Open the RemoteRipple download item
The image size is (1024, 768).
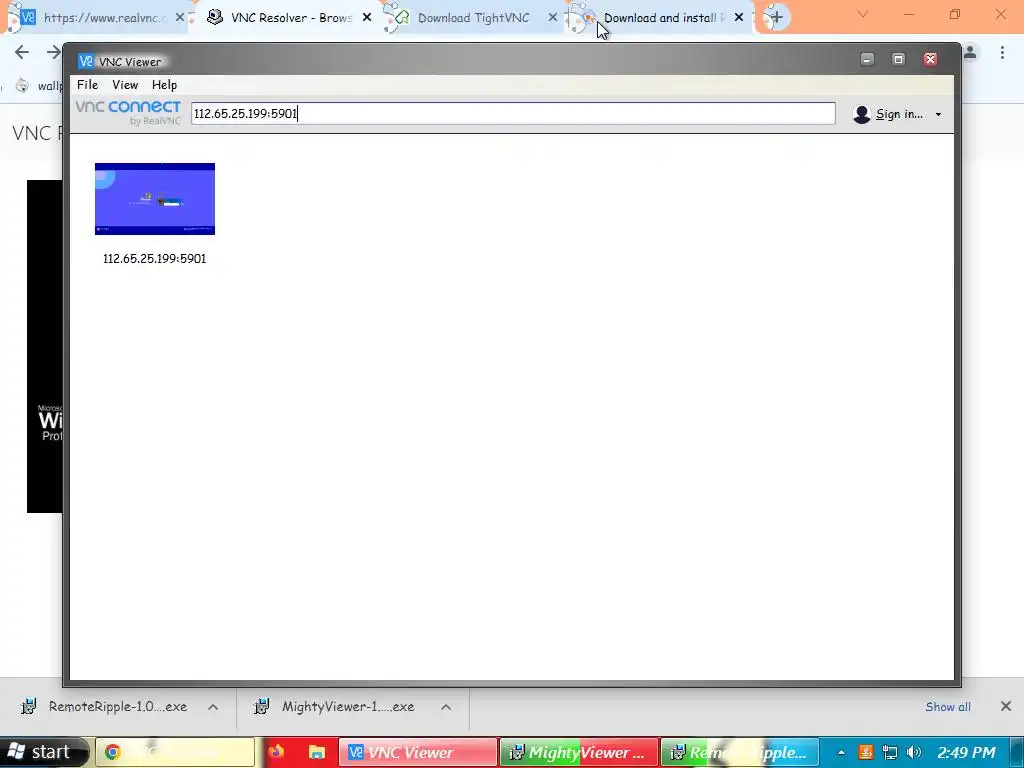click(118, 707)
